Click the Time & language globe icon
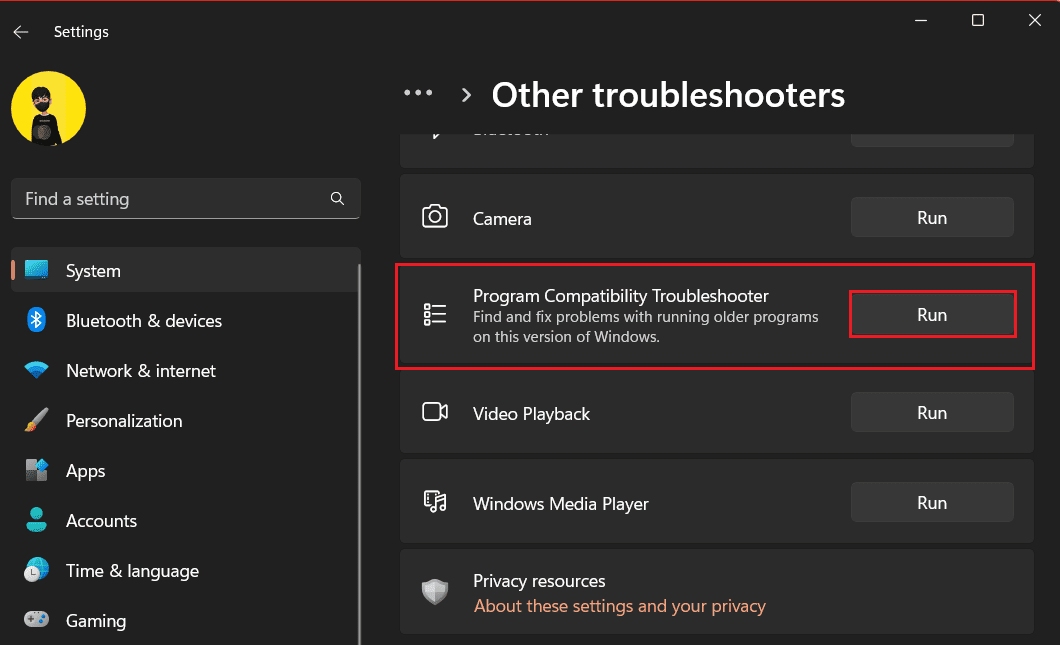Viewport: 1060px width, 645px height. (37, 570)
